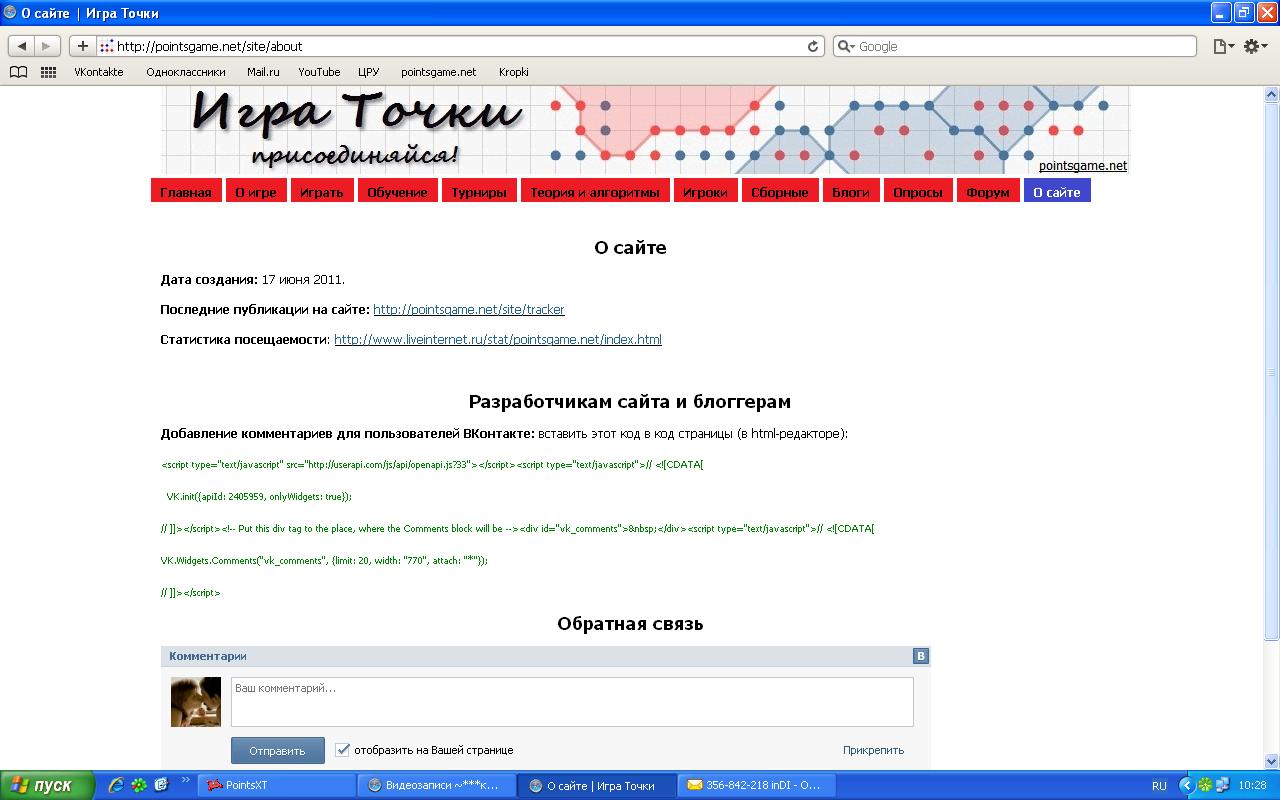Open the Опросы menu tab

point(918,192)
